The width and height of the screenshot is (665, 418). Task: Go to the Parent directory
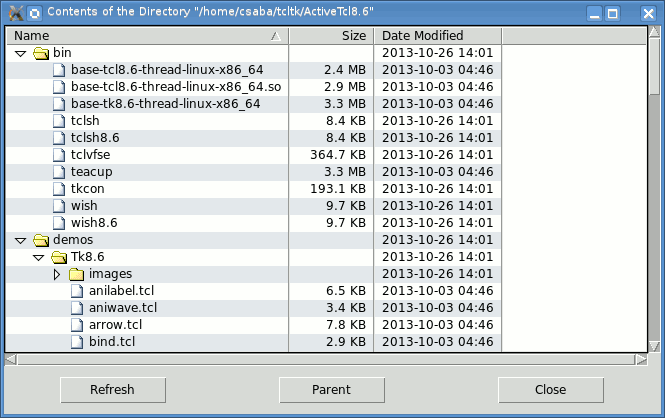pos(332,390)
